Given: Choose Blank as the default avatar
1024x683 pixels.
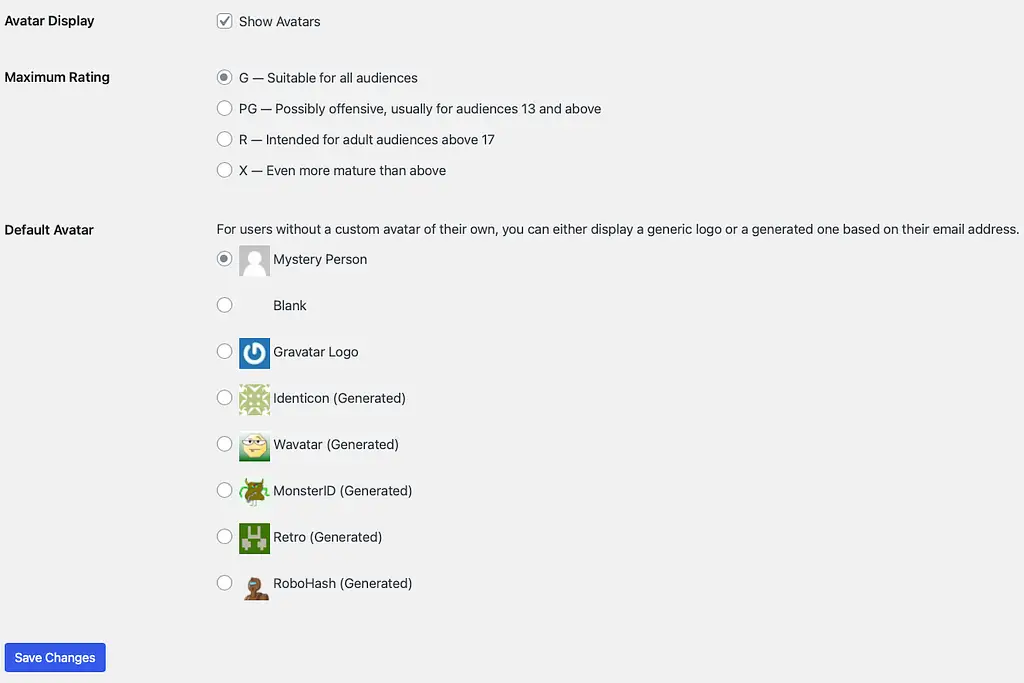Looking at the screenshot, I should [224, 304].
